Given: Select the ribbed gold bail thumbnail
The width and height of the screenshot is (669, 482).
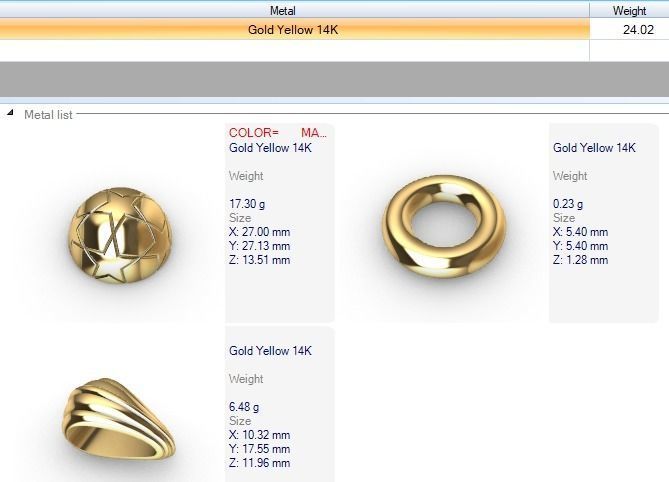Looking at the screenshot, I should pos(119,419).
